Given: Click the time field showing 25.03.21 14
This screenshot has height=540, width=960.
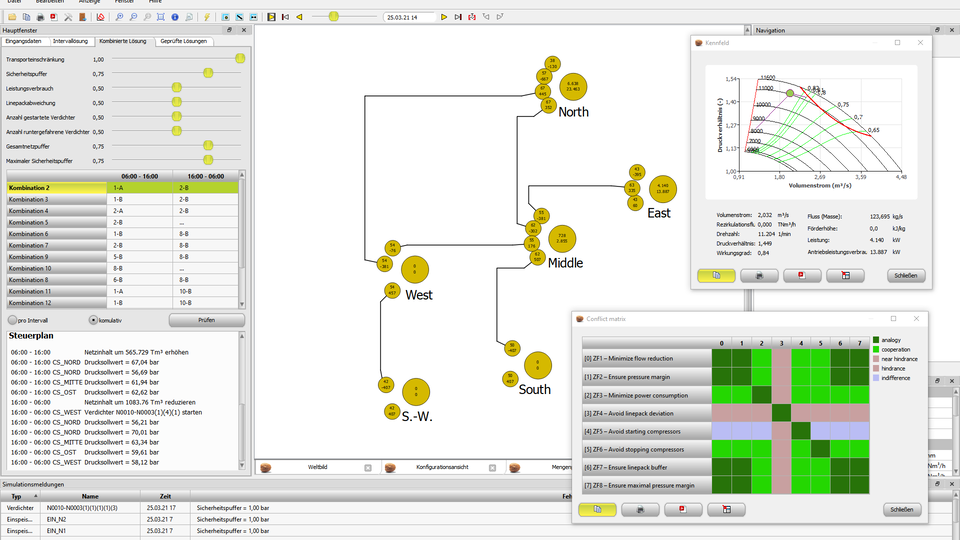Looking at the screenshot, I should (x=409, y=17).
